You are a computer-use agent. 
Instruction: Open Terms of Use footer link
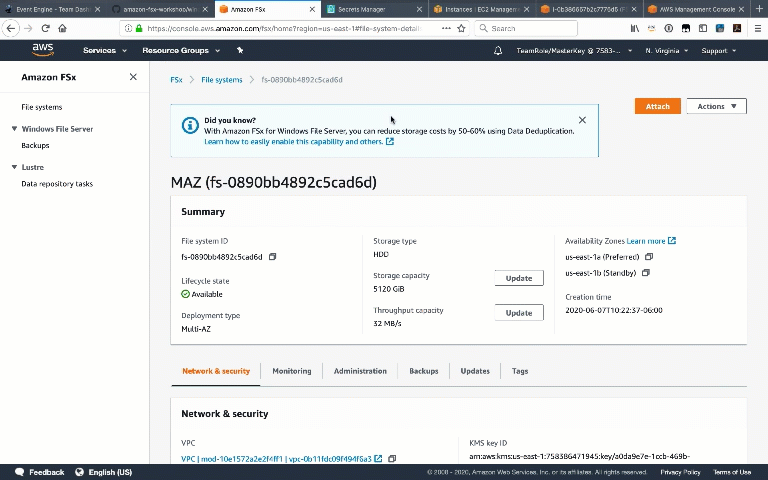point(732,472)
